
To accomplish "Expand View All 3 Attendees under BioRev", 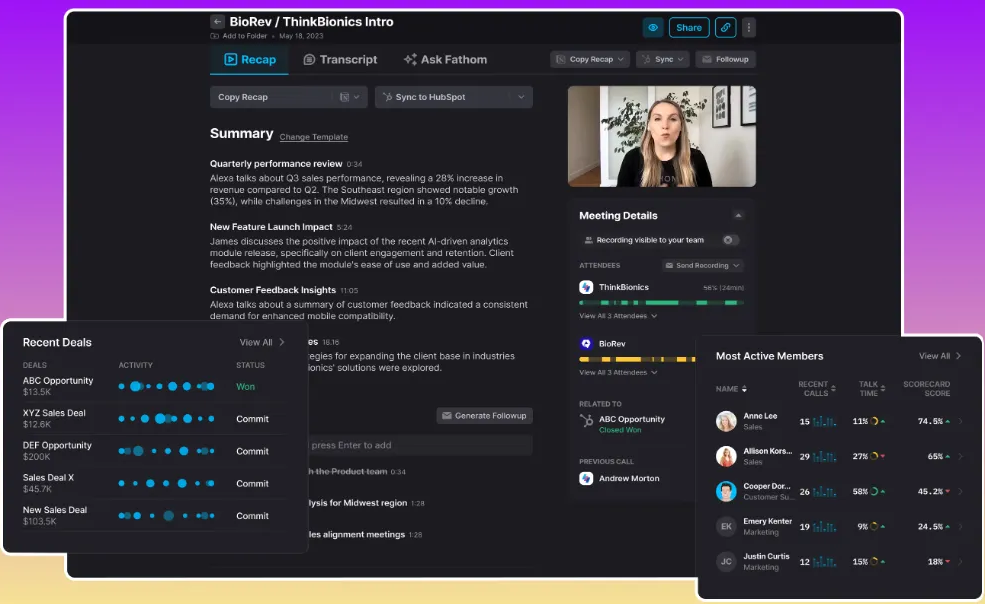I will tap(618, 373).
